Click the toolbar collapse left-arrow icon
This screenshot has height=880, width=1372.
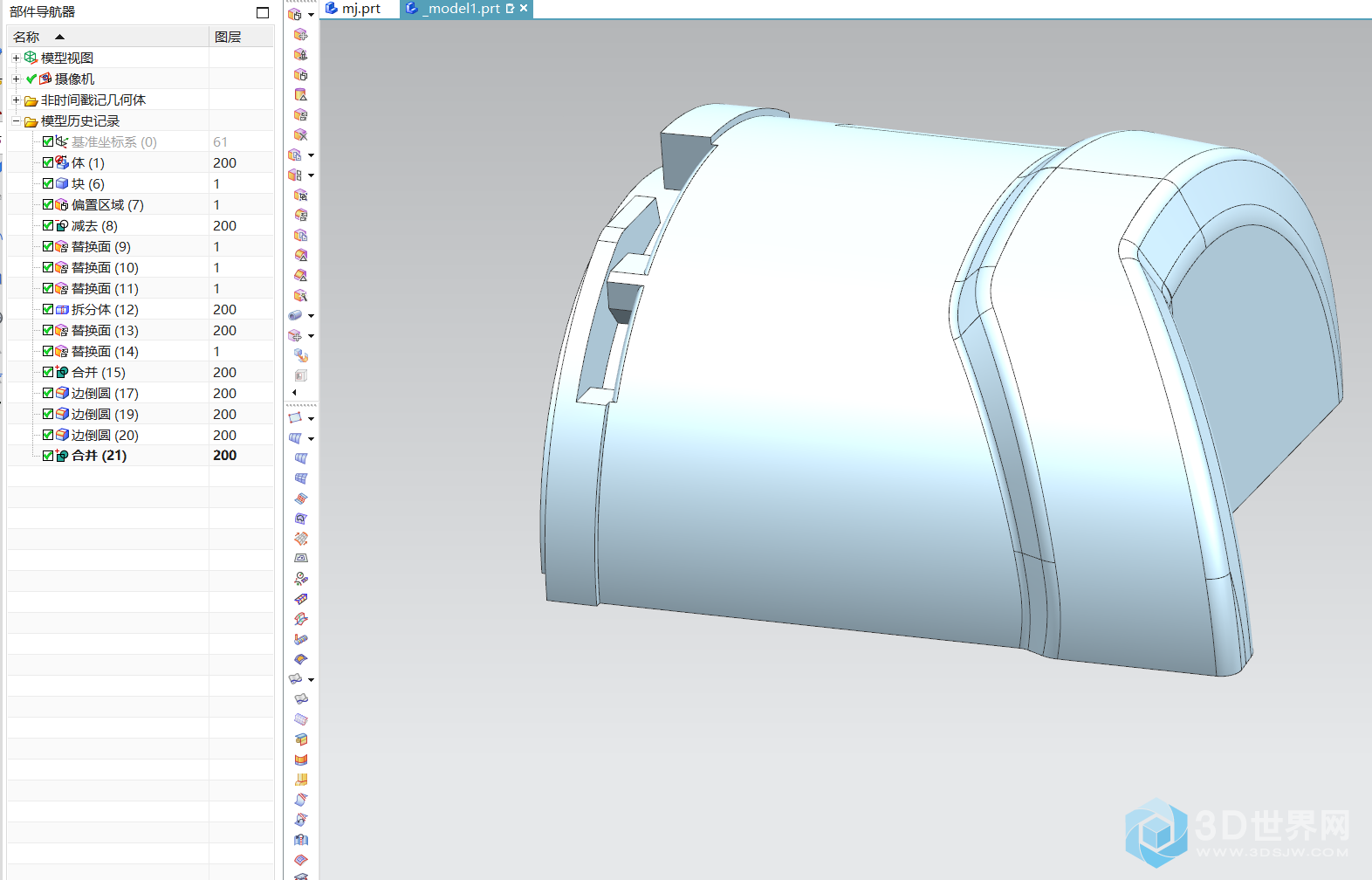point(294,392)
